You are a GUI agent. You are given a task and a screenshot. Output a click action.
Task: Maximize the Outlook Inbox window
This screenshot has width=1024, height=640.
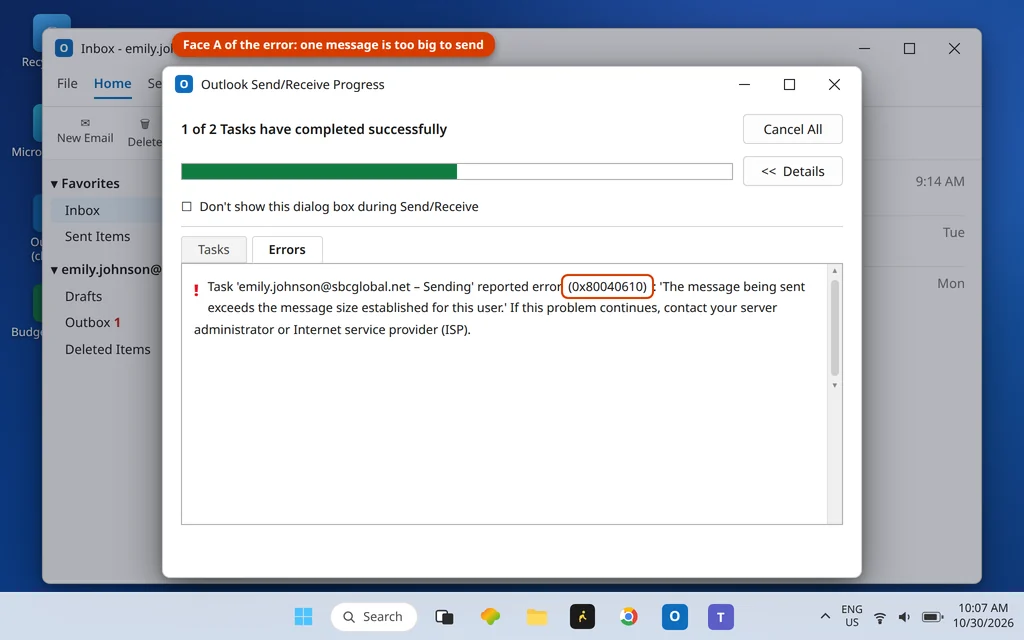(909, 48)
